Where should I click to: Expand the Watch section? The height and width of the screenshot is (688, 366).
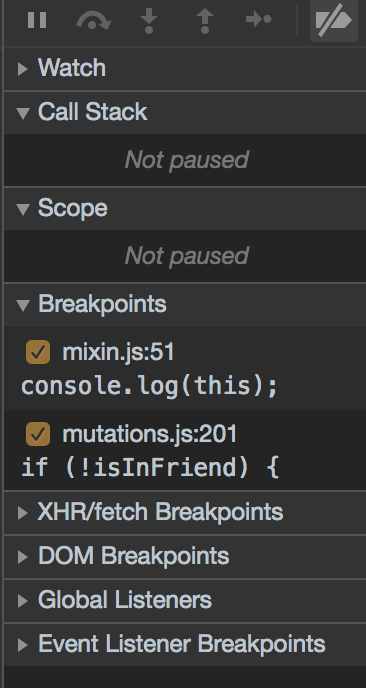pos(22,69)
